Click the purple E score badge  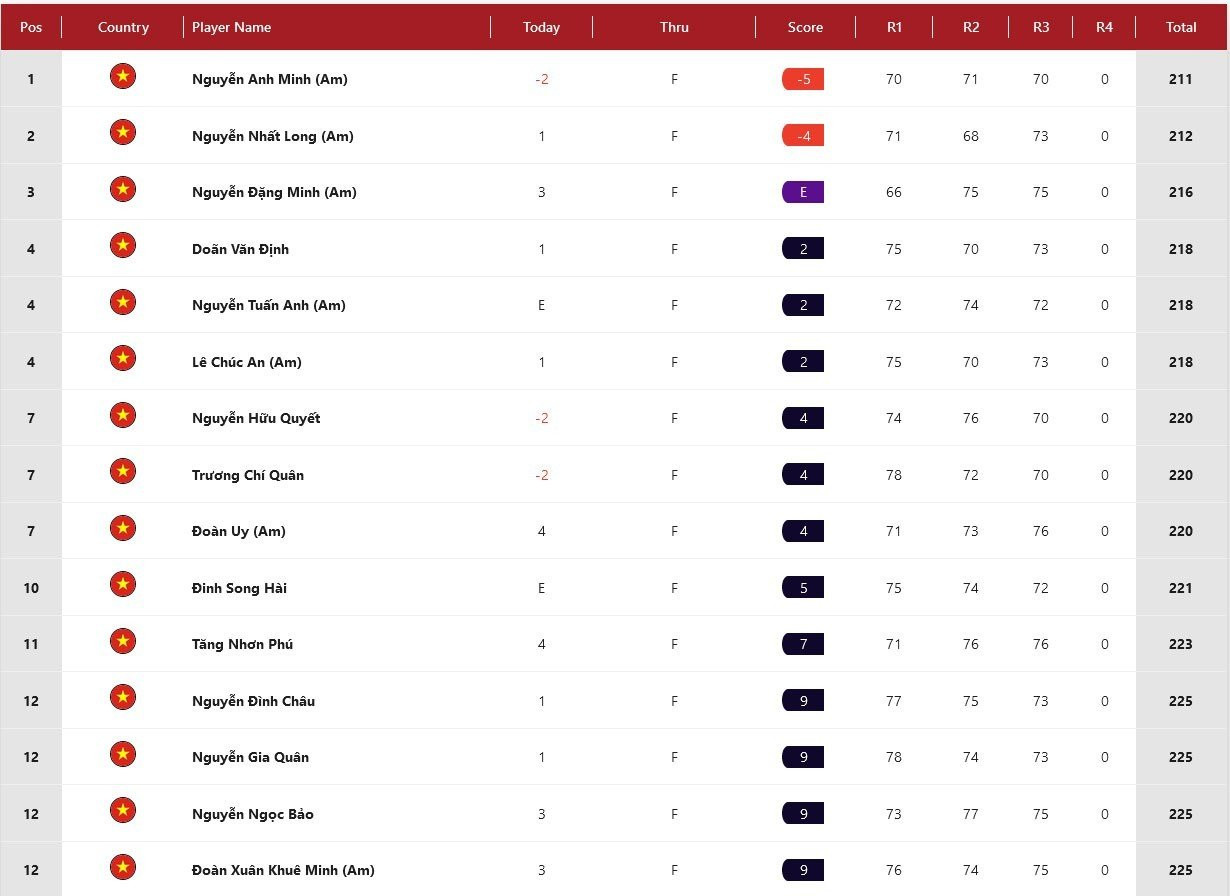(803, 192)
